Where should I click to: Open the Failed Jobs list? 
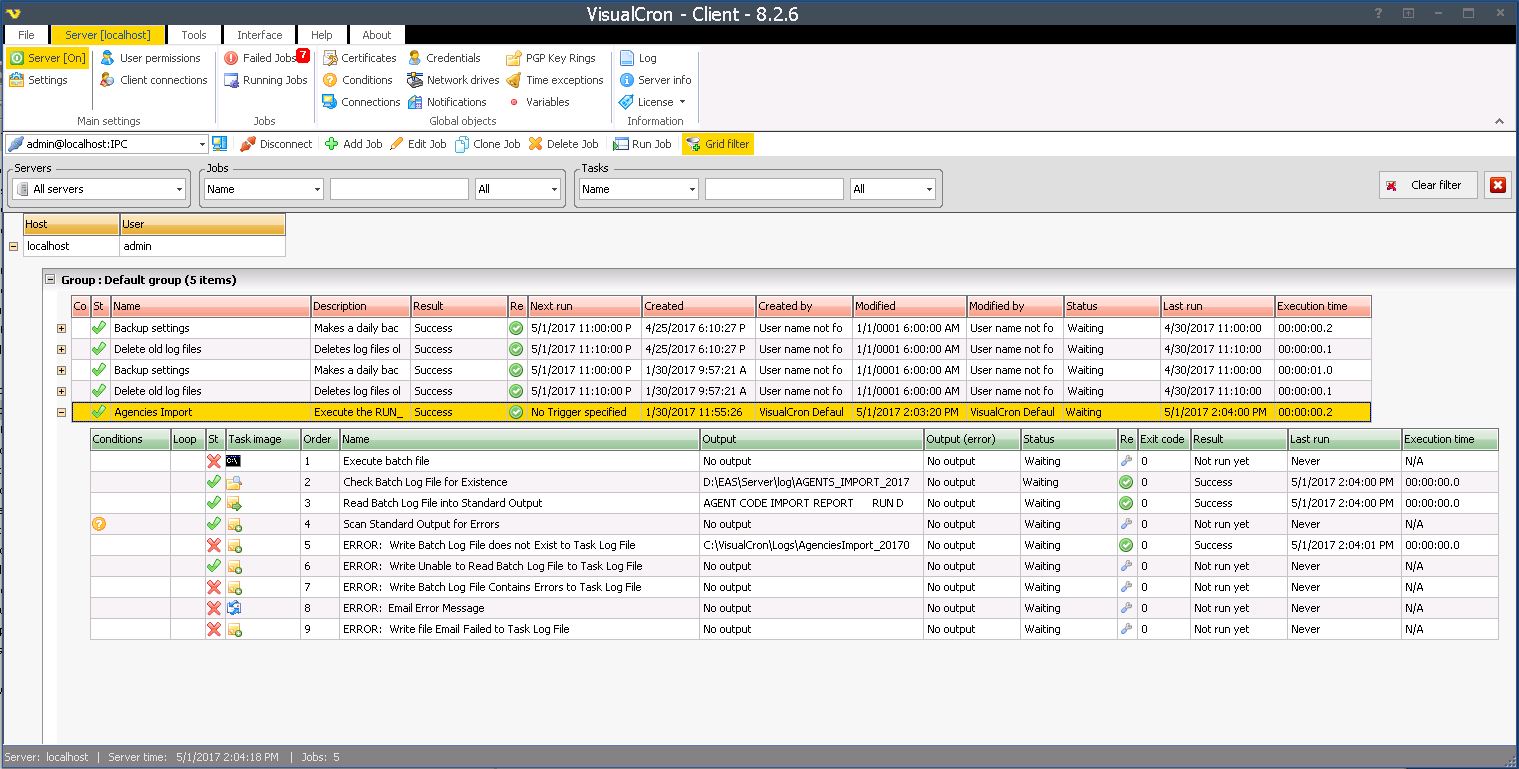(x=267, y=58)
